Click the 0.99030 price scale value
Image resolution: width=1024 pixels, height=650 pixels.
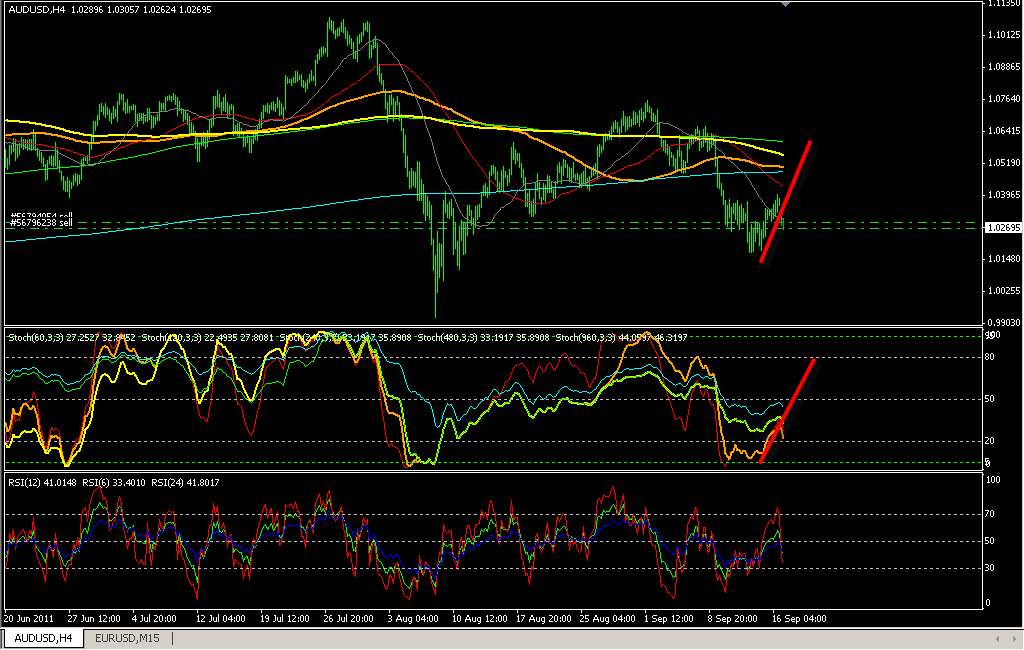click(1004, 323)
